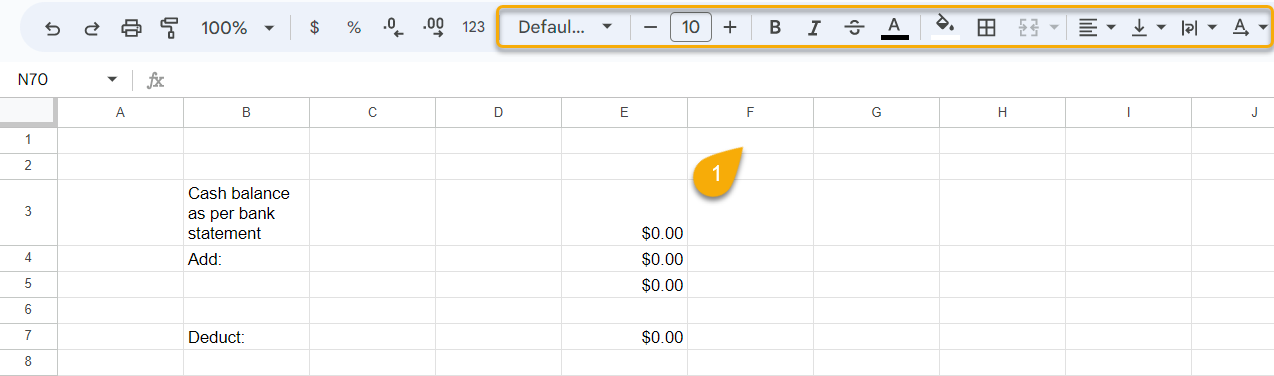1274x376 pixels.
Task: Open the Text rotation dropdown
Action: [1249, 28]
